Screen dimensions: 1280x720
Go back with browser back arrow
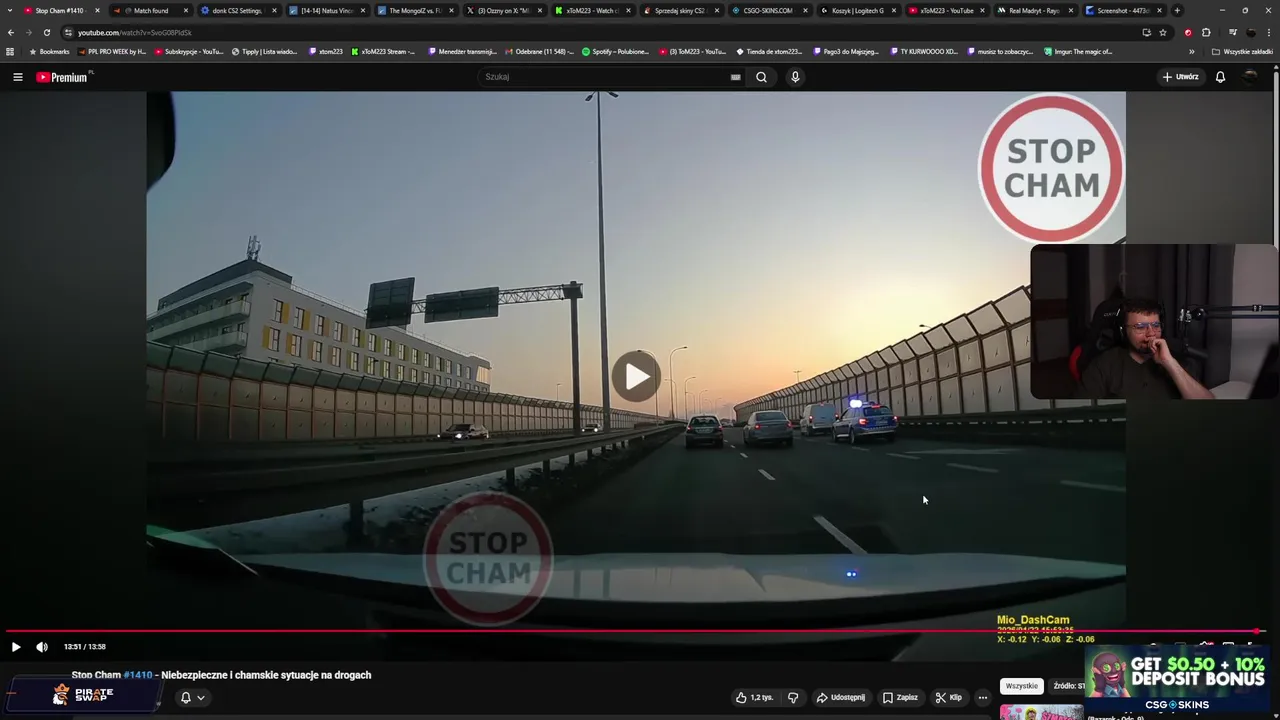(10, 32)
